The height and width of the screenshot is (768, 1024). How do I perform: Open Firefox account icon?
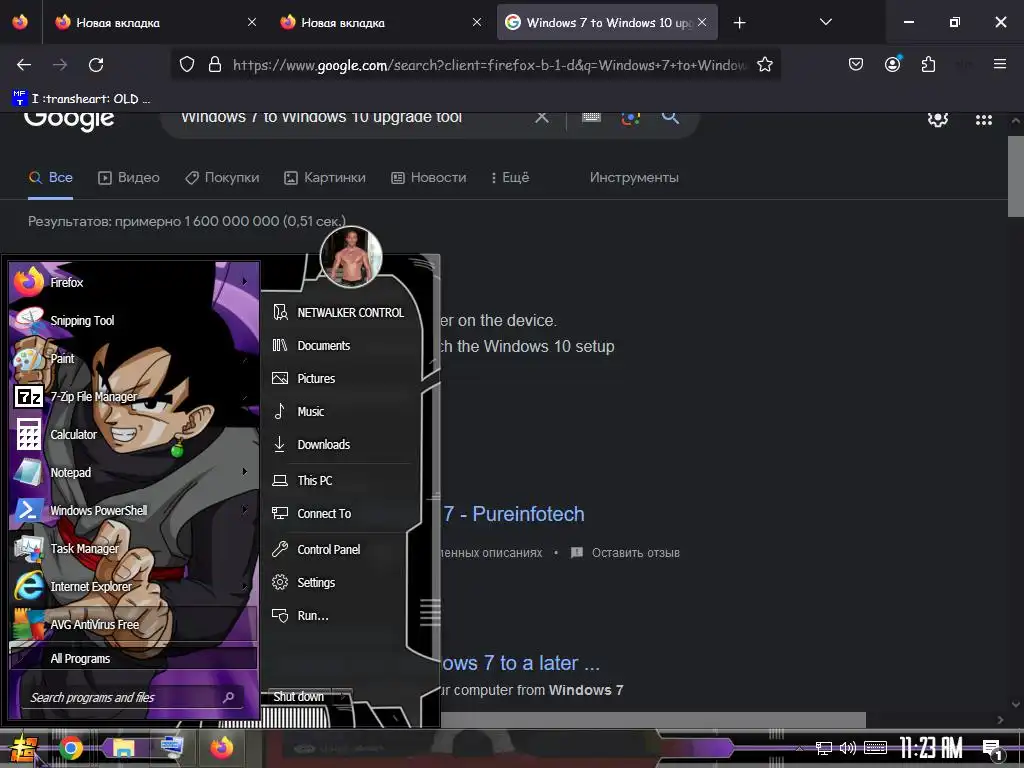click(x=892, y=64)
